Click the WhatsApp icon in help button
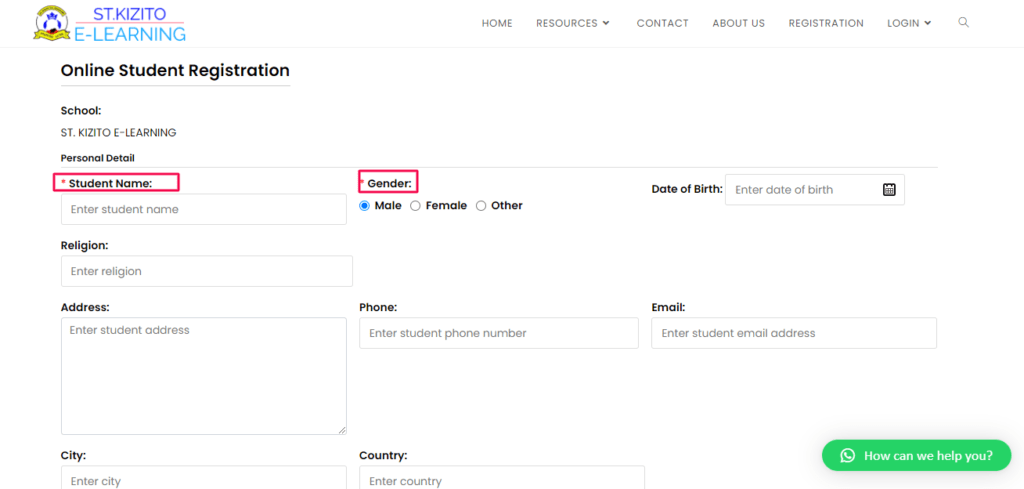Viewport: 1024px width, 489px height. tap(848, 456)
